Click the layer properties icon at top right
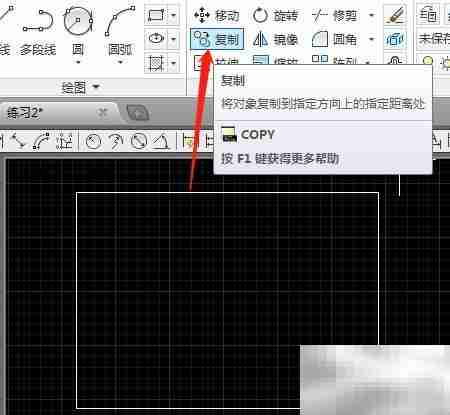450x415 pixels. 428,15
